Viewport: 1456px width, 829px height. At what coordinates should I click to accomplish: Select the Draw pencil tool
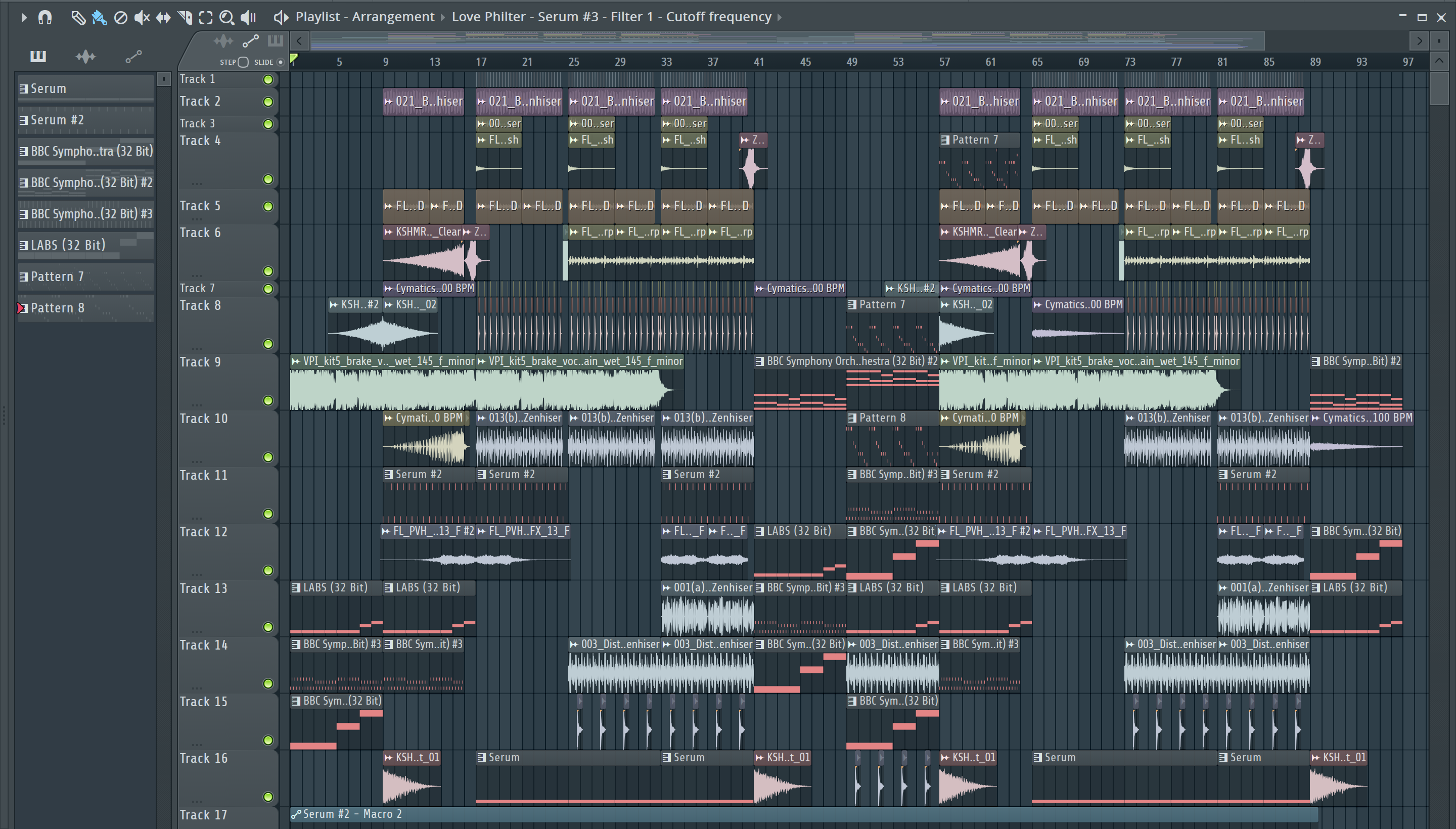coord(78,18)
